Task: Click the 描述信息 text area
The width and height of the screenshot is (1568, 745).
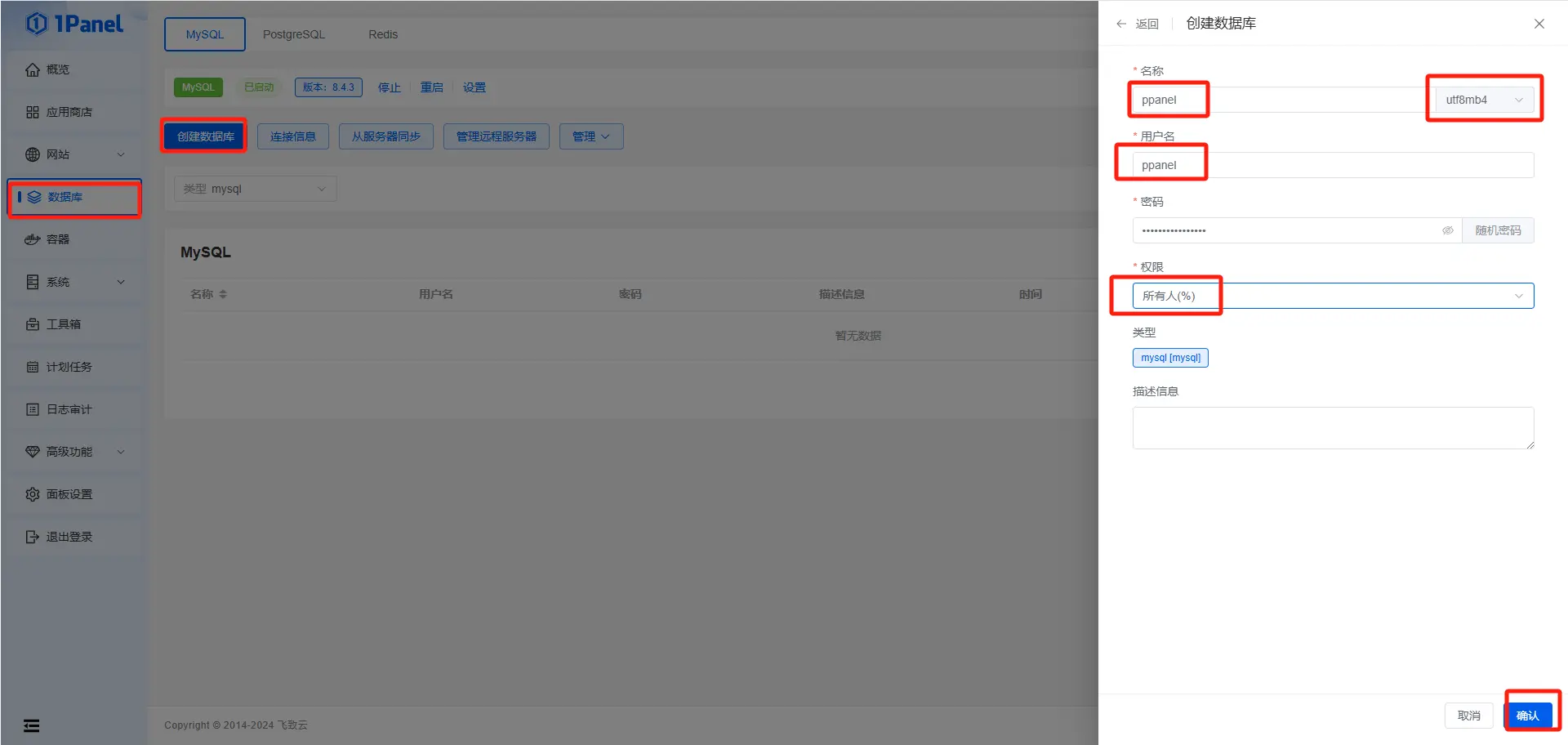Action: (x=1333, y=428)
